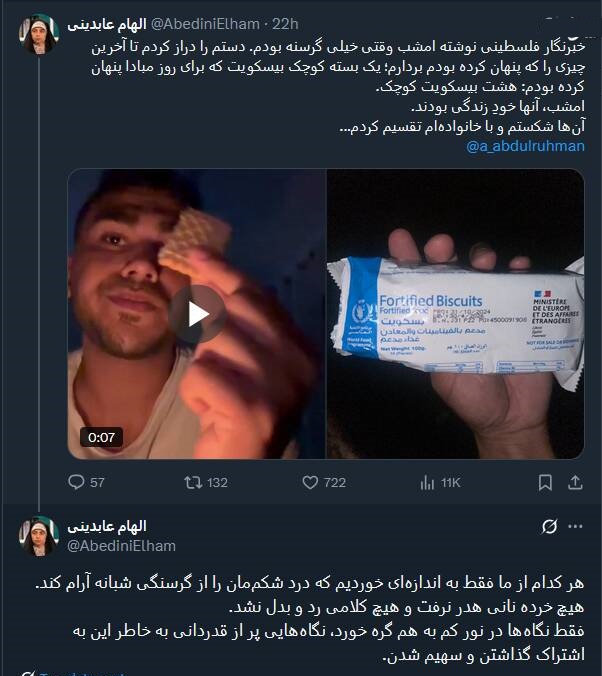Open Fortified Biscuits package photo
The height and width of the screenshot is (676, 602).
(455, 313)
